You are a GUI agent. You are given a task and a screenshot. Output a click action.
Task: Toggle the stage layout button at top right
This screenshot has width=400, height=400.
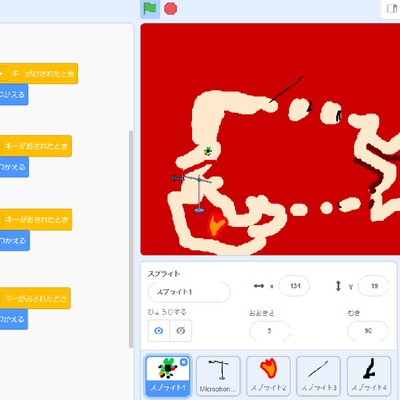(392, 9)
